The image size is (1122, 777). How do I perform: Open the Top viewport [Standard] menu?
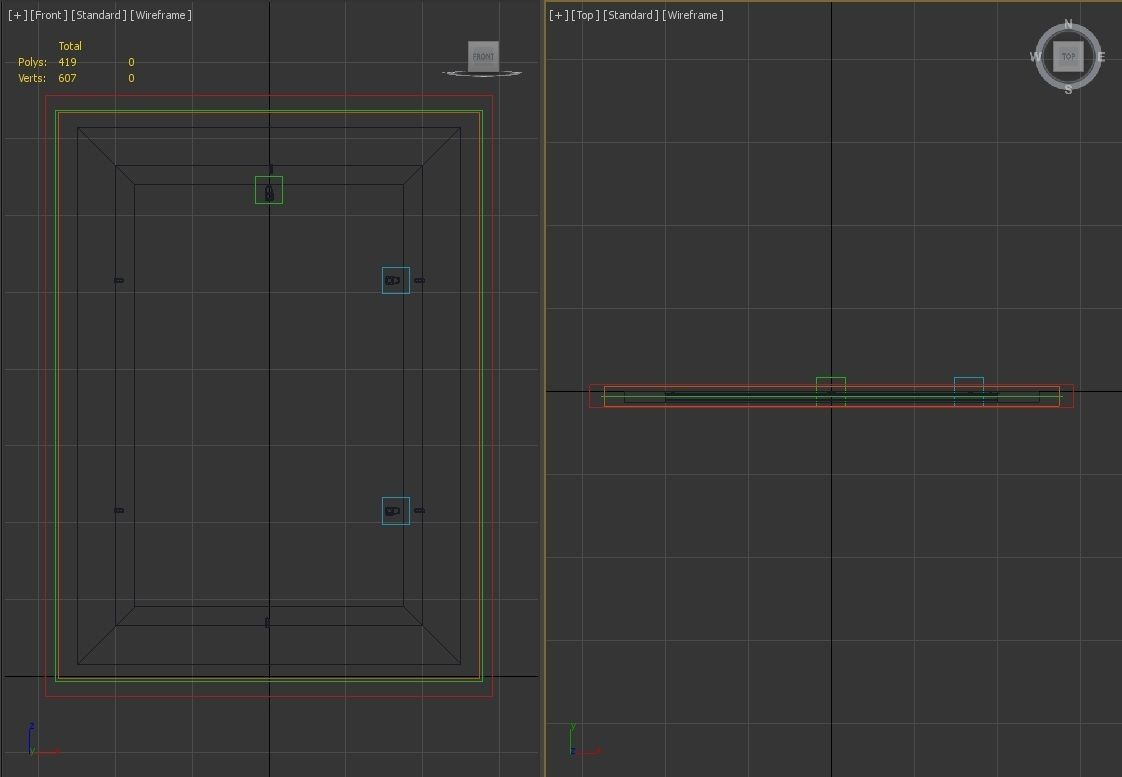(630, 15)
